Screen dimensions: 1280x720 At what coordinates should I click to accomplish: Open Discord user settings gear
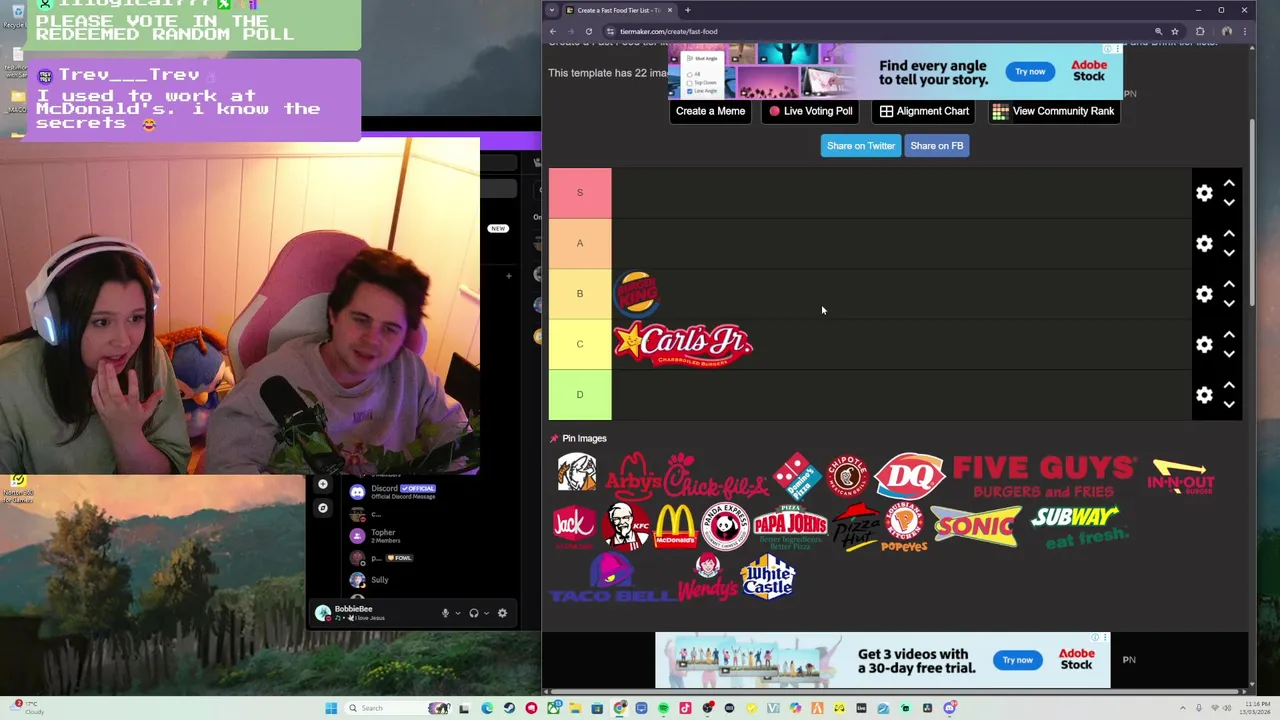[502, 613]
